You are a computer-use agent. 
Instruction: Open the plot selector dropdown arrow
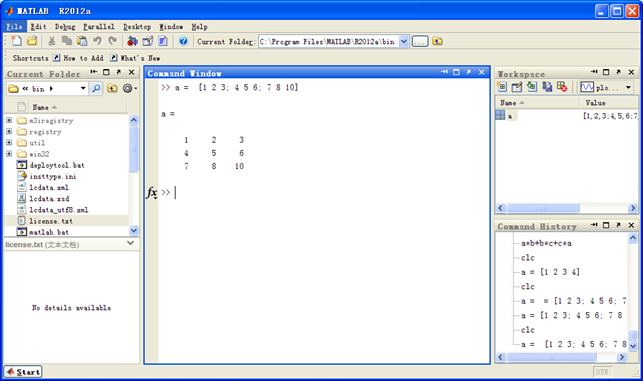[x=628, y=87]
